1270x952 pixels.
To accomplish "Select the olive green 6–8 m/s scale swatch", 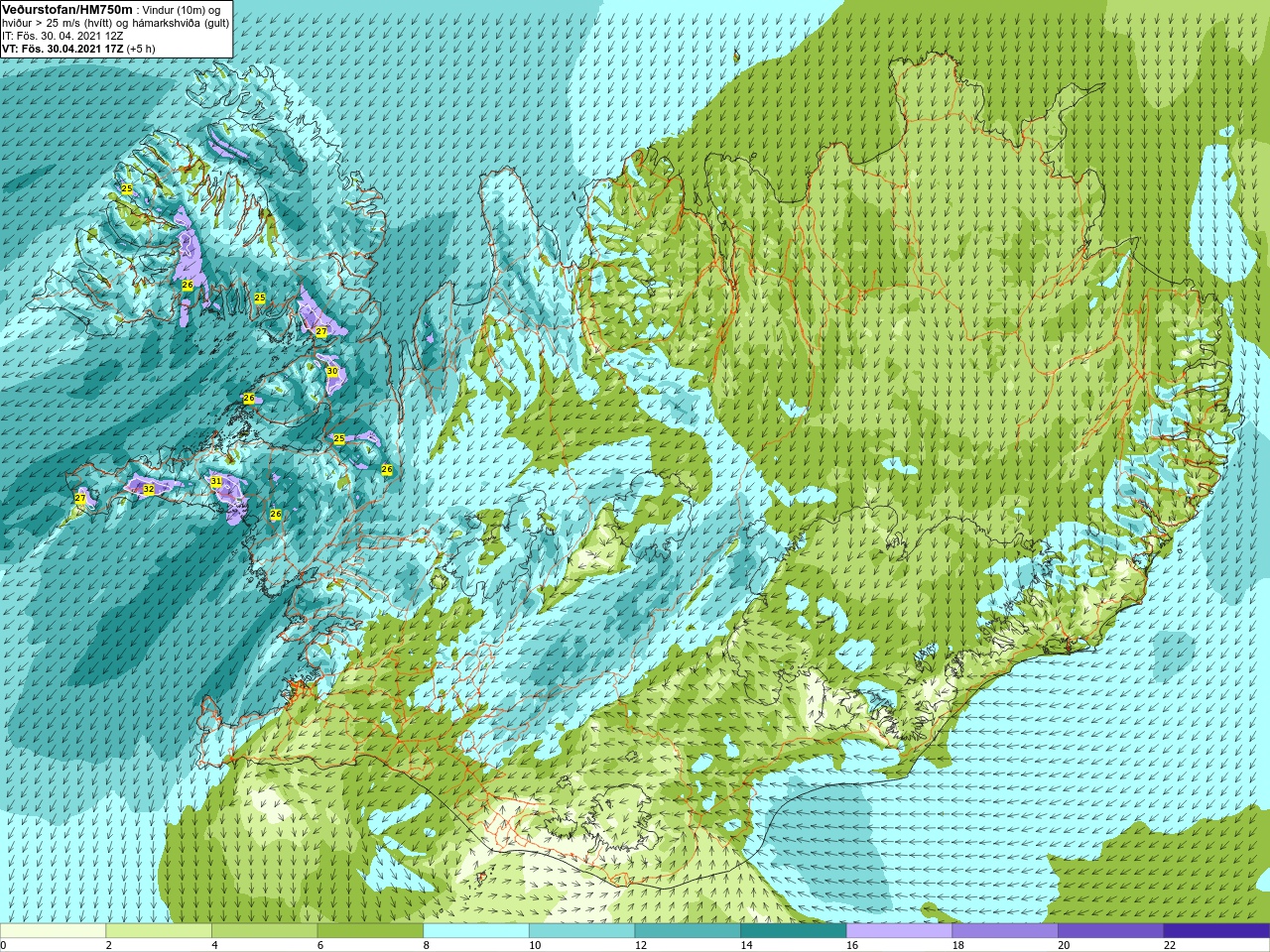I will (x=370, y=931).
